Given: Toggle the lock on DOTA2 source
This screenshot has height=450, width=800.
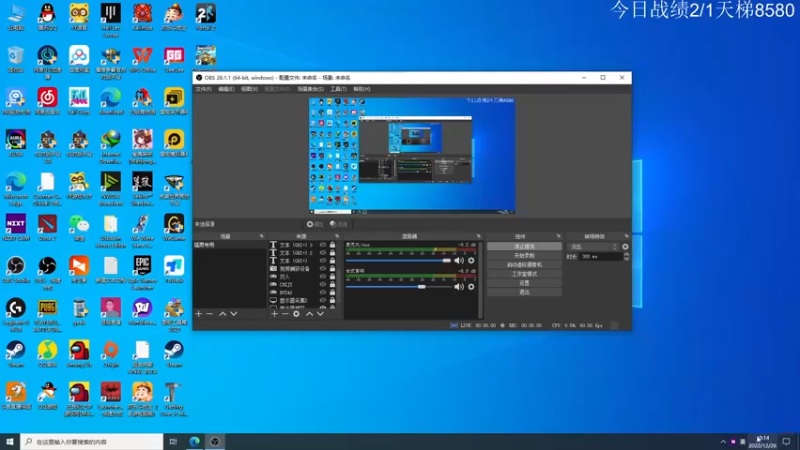Looking at the screenshot, I should [x=333, y=292].
